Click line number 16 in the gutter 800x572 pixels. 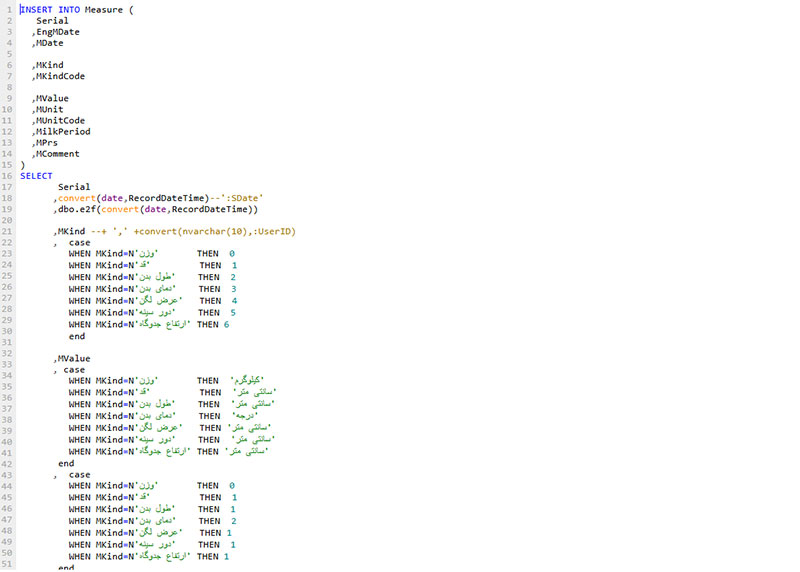[10, 176]
